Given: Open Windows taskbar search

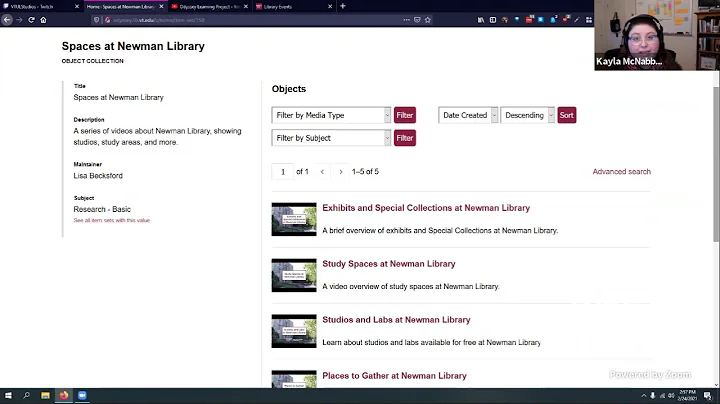Looking at the screenshot, I should pos(26,396).
